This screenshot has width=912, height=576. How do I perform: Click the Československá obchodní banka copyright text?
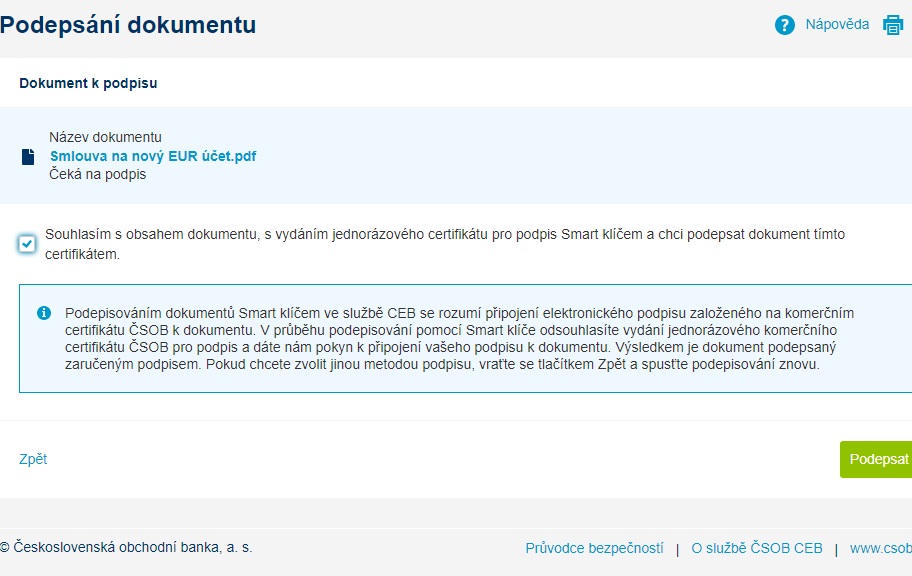tap(126, 547)
